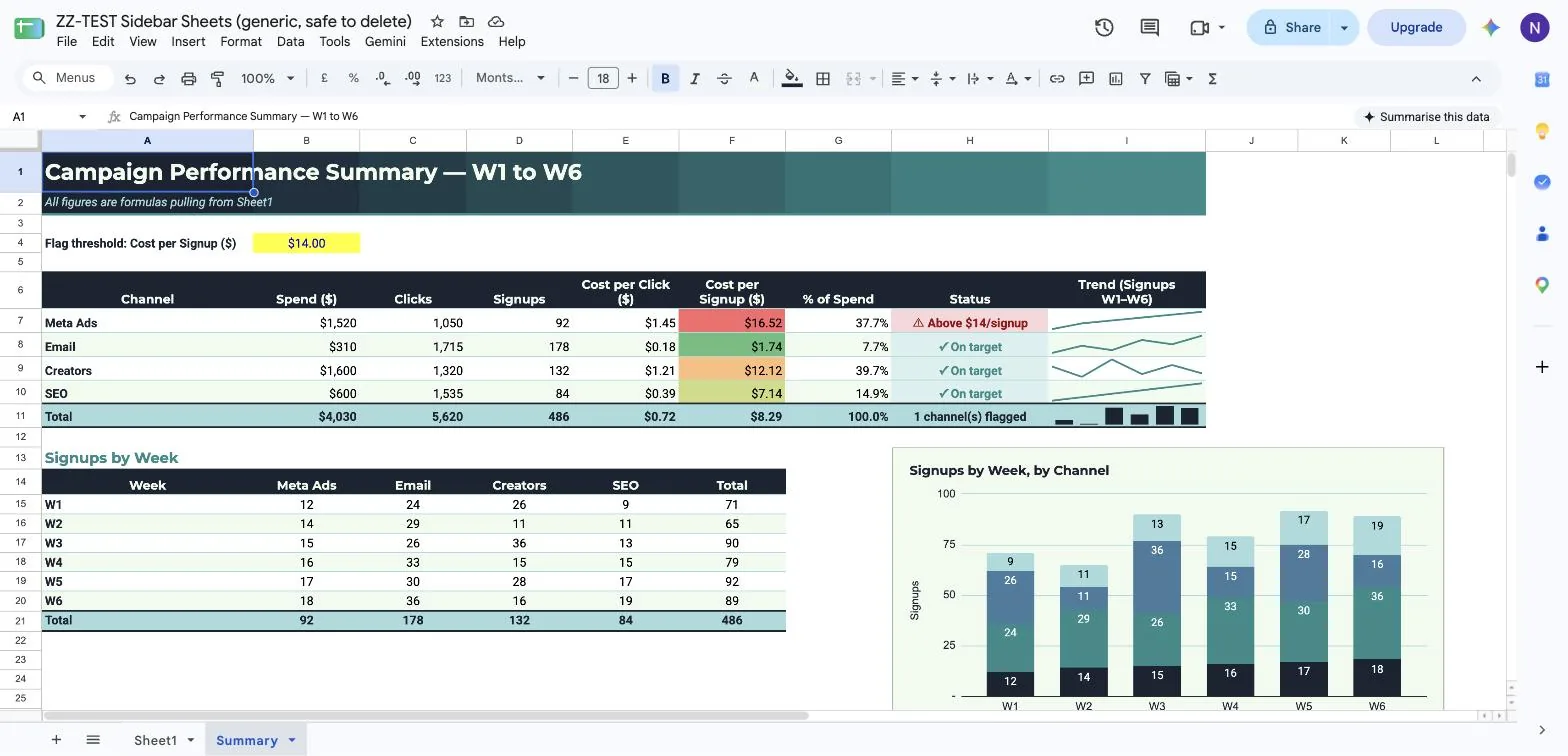Open the Data menu
This screenshot has height=756, width=1568.
[291, 42]
